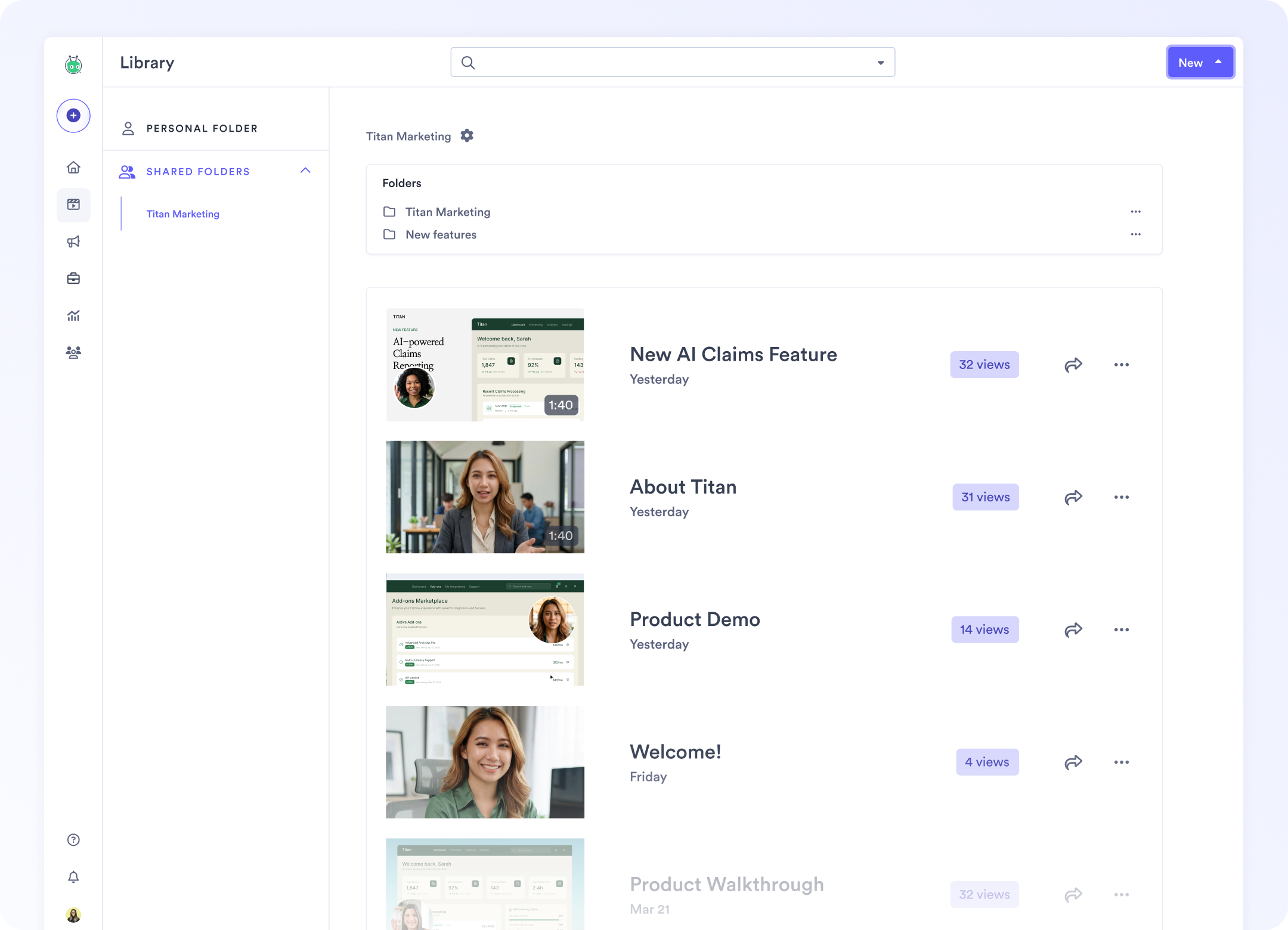Share 'Product Demo' using its share arrow

point(1073,629)
